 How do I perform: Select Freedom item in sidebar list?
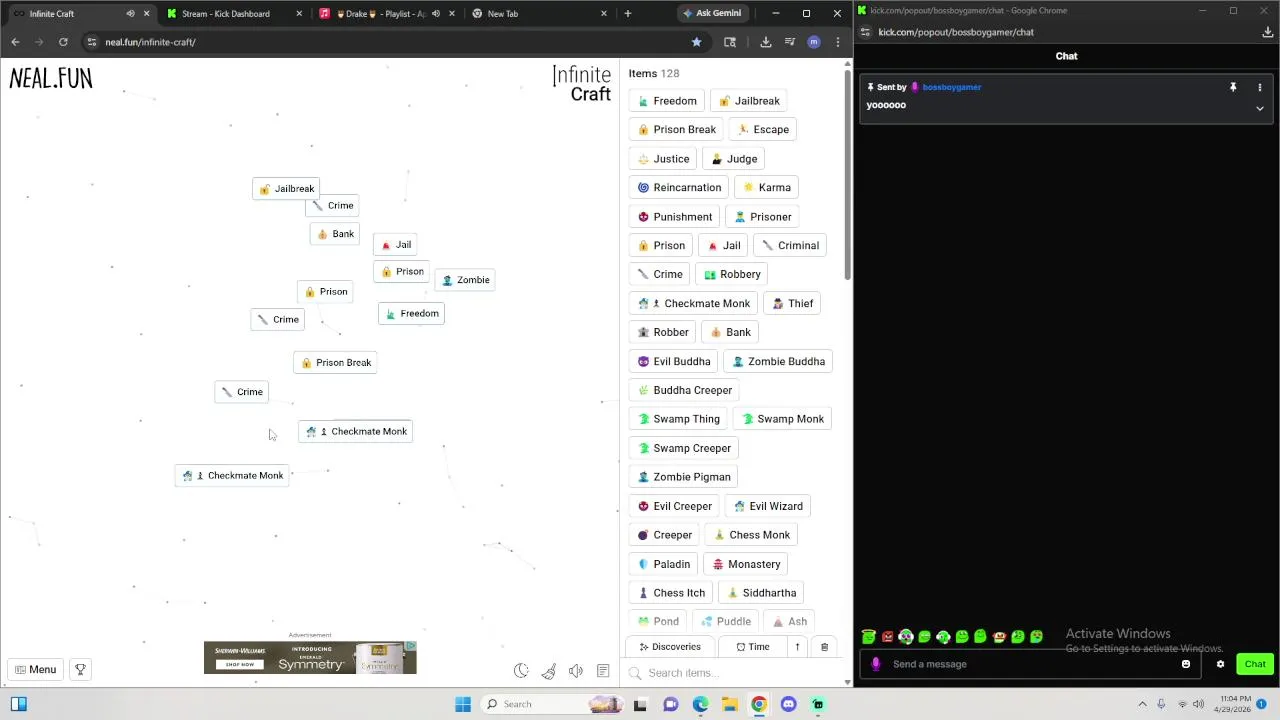(667, 101)
